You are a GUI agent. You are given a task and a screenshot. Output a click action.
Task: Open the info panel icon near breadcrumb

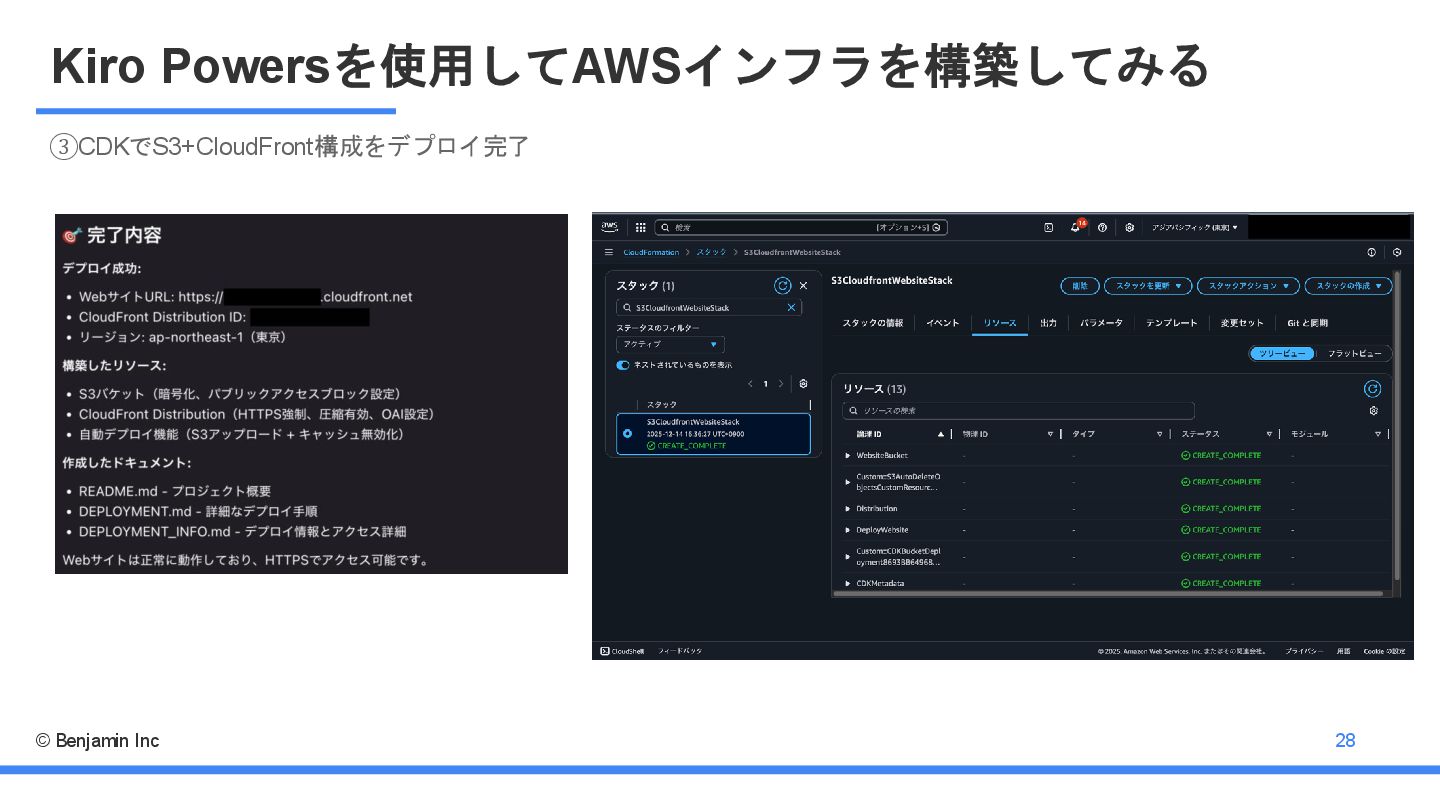pyautogui.click(x=1372, y=252)
